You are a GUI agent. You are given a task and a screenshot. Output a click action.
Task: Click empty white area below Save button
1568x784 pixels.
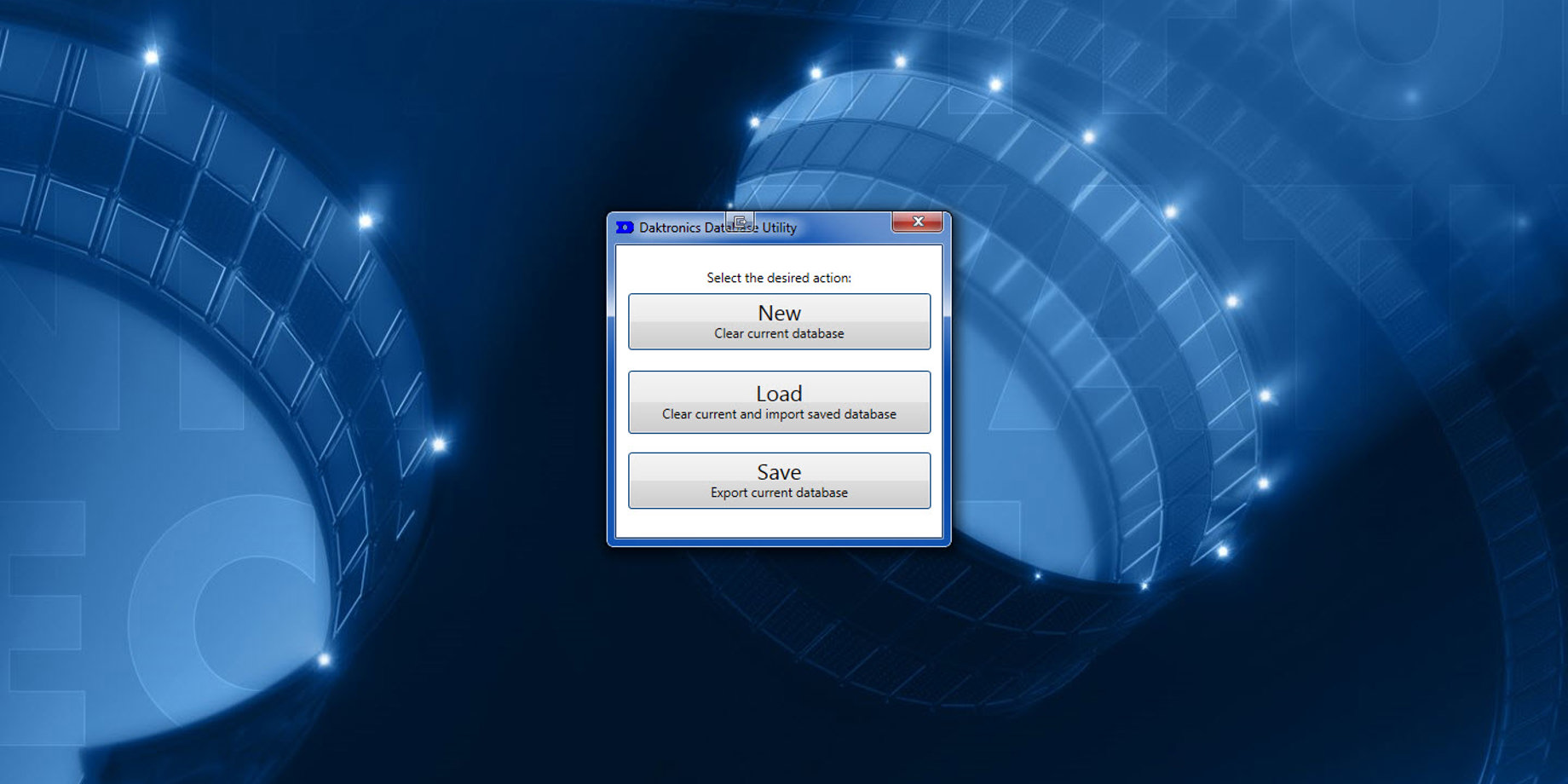click(779, 523)
